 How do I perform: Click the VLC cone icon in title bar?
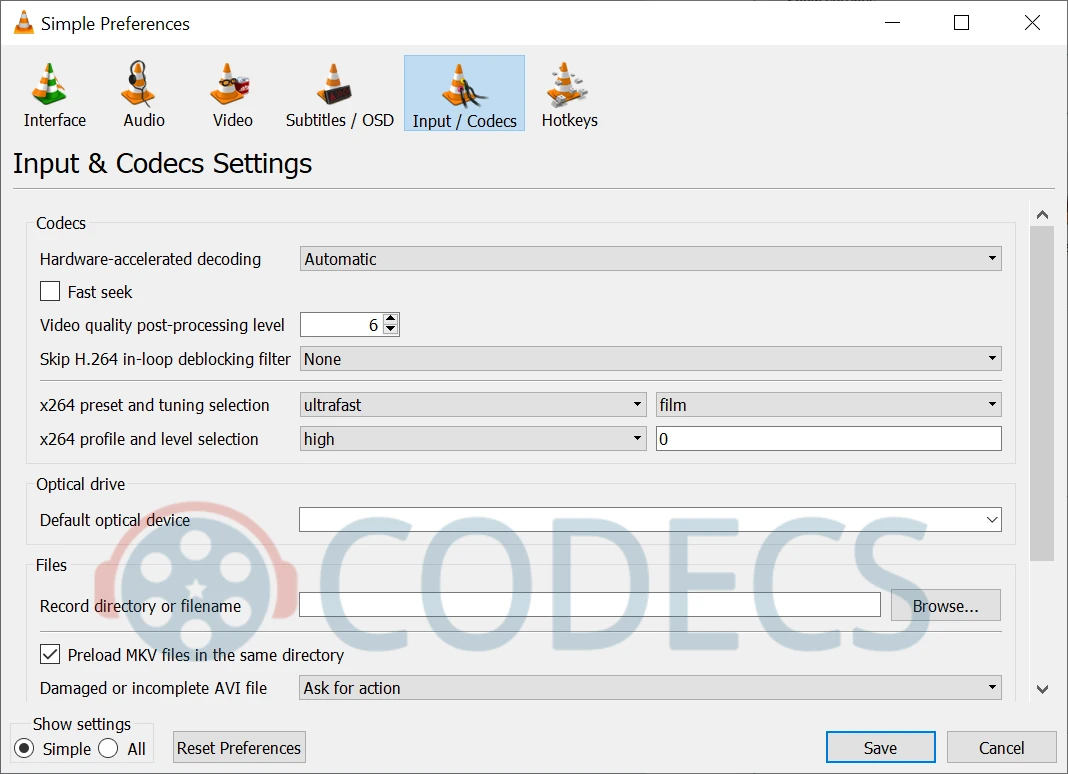[23, 23]
